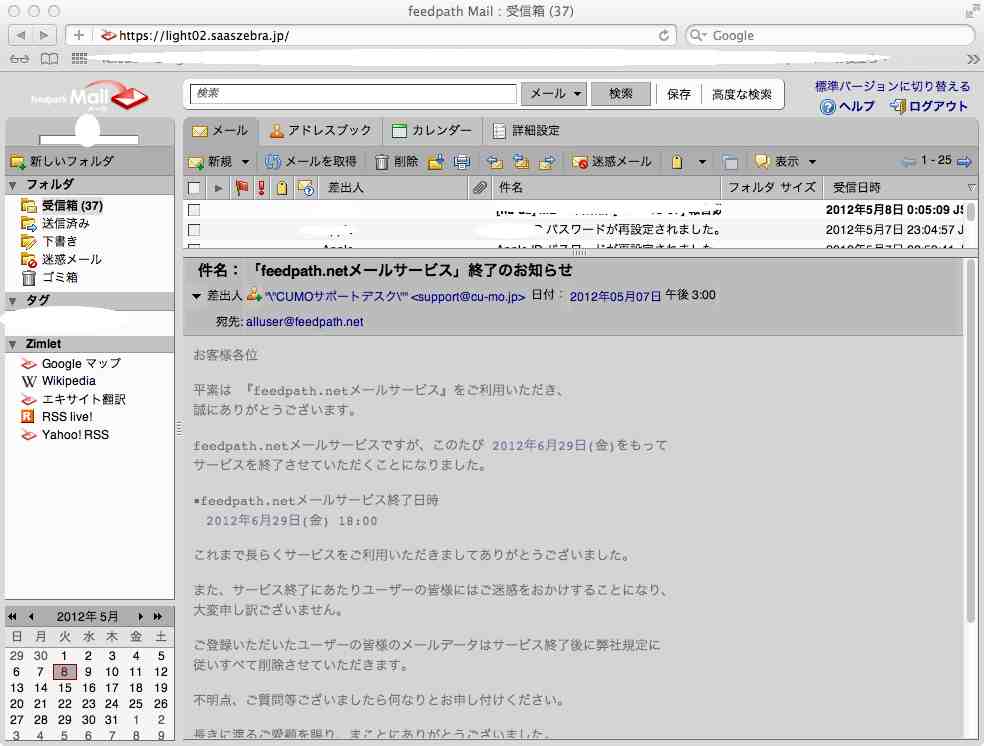Switch to the アドレスブック tab
This screenshot has width=984, height=746.
tap(320, 130)
